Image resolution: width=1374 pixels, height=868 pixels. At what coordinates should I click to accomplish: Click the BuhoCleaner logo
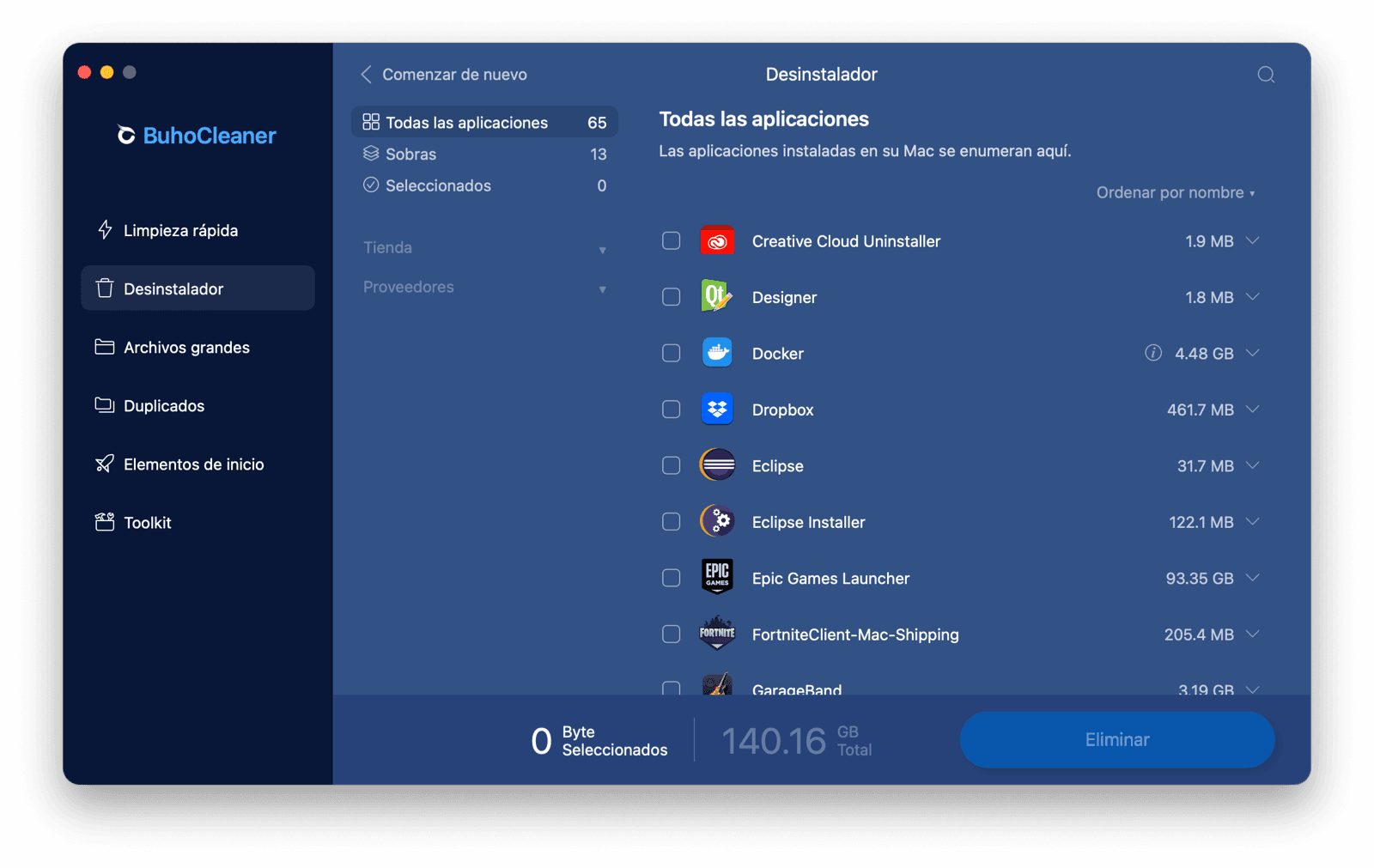pyautogui.click(x=196, y=135)
